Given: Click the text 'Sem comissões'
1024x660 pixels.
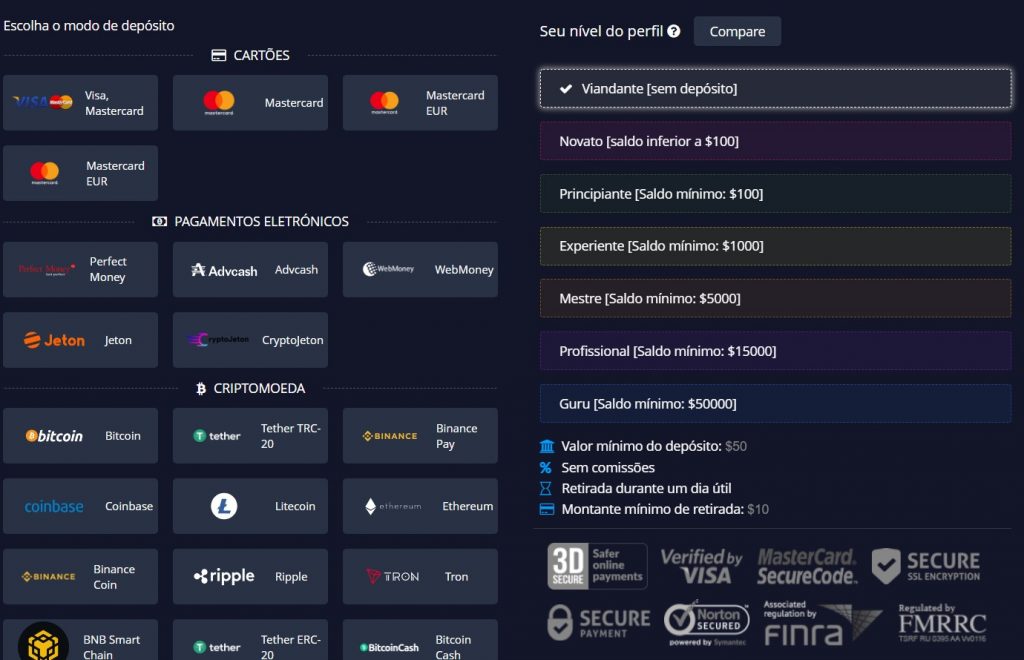Looking at the screenshot, I should pos(608,467).
